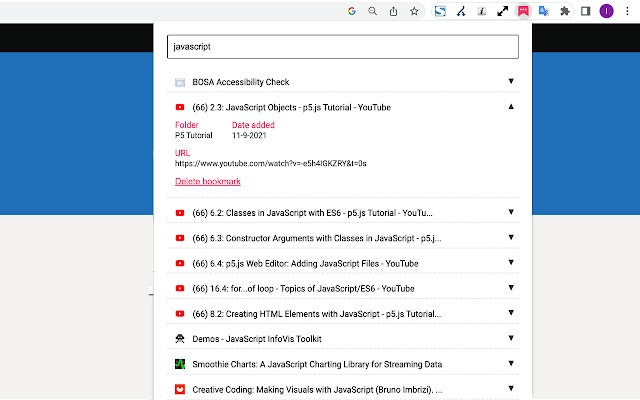
Task: Expand the 6.3 Constructor Arguments bookmark
Action: [511, 237]
